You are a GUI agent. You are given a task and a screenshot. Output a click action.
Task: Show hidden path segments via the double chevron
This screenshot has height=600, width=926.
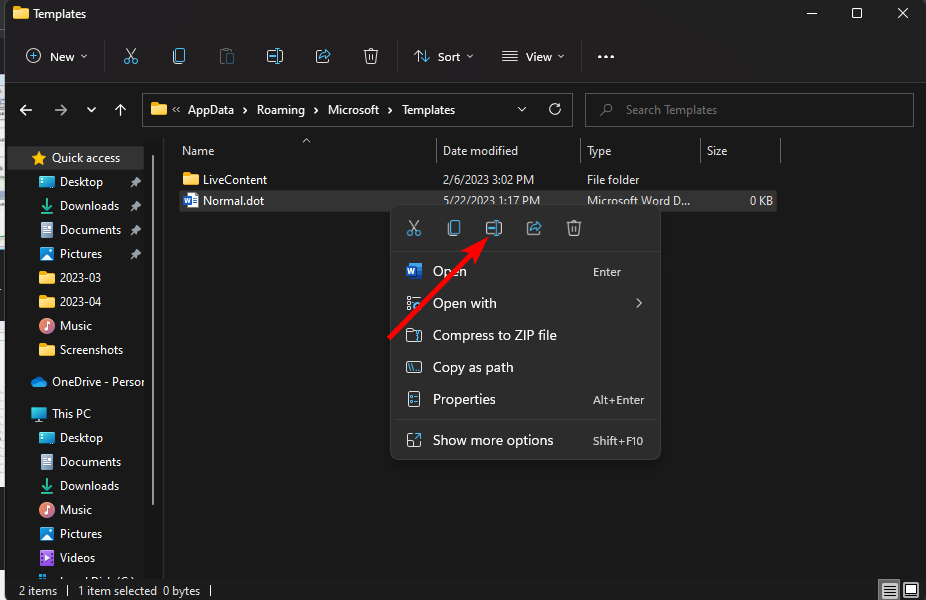176,109
